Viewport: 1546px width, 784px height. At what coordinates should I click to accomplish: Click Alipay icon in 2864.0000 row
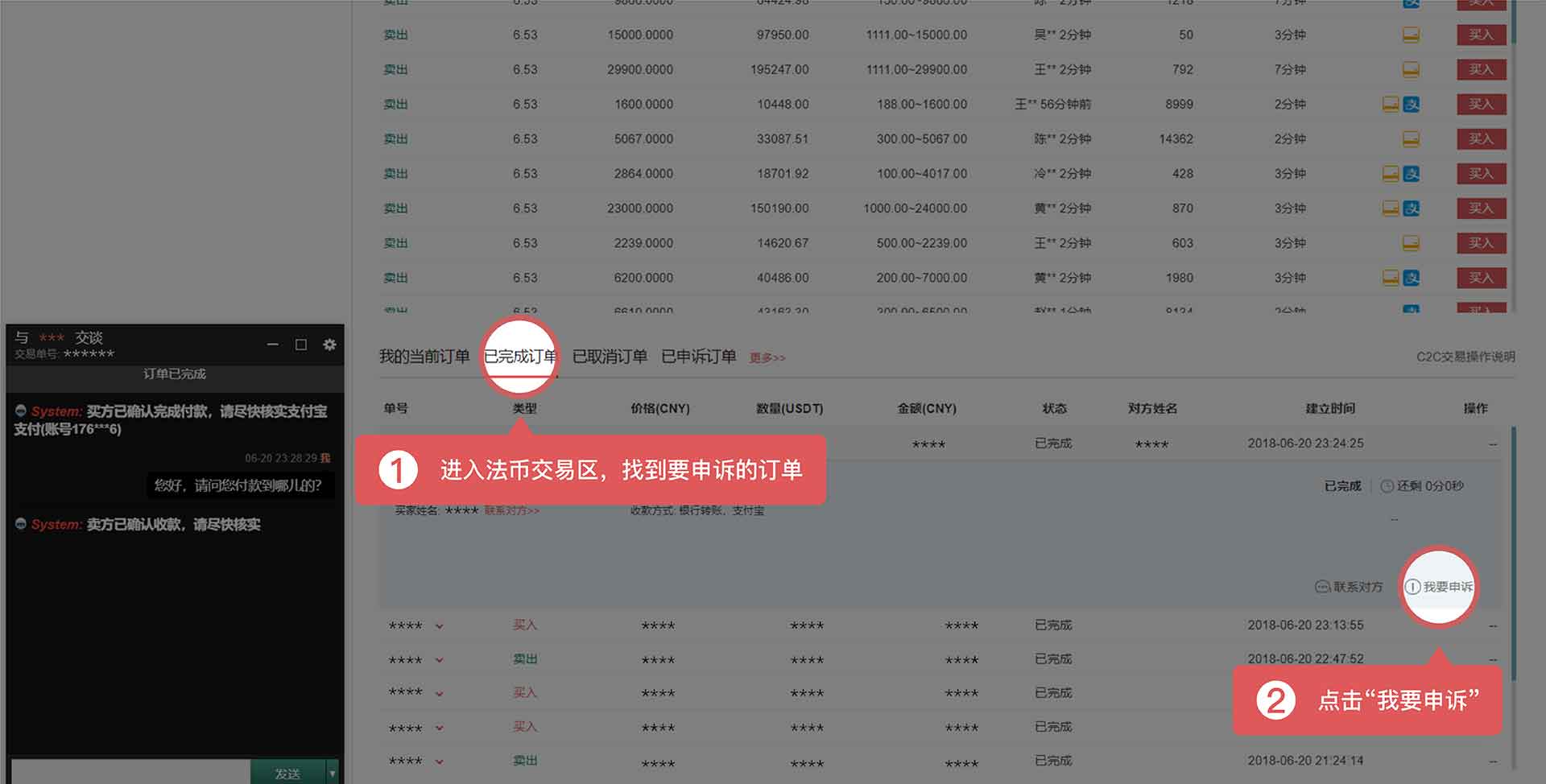click(x=1412, y=173)
